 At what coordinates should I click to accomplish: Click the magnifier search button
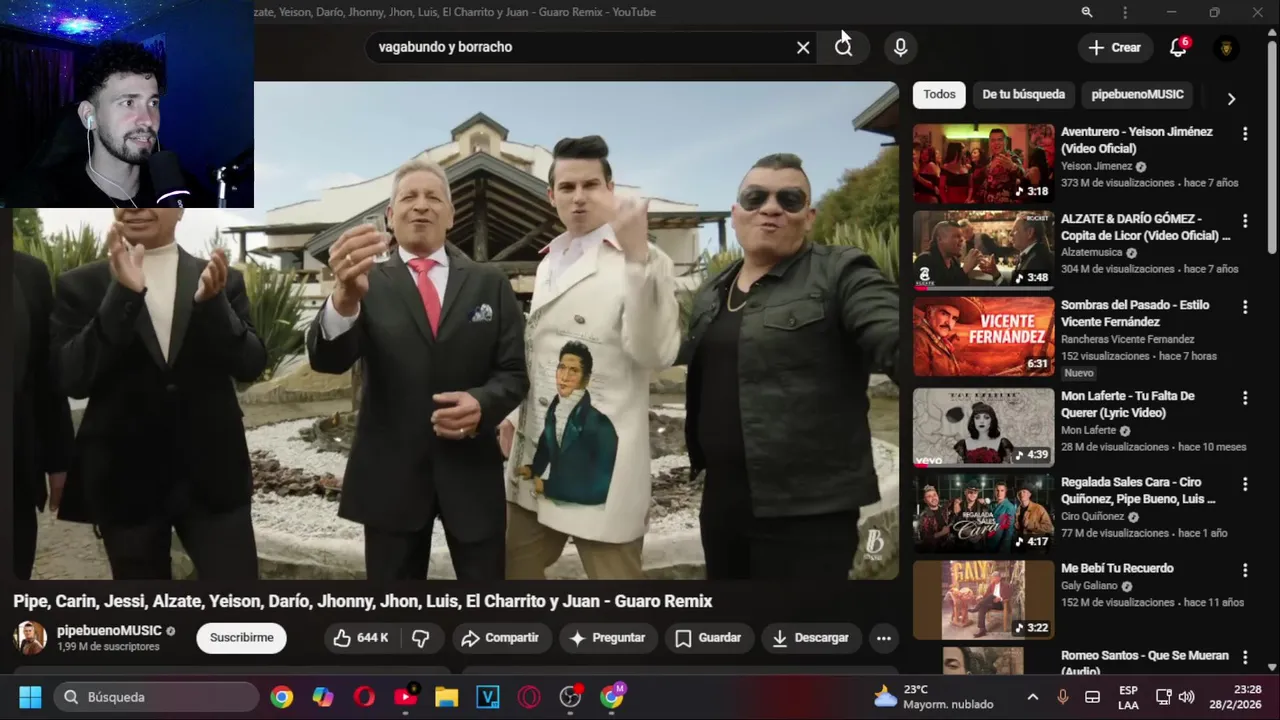pos(844,47)
